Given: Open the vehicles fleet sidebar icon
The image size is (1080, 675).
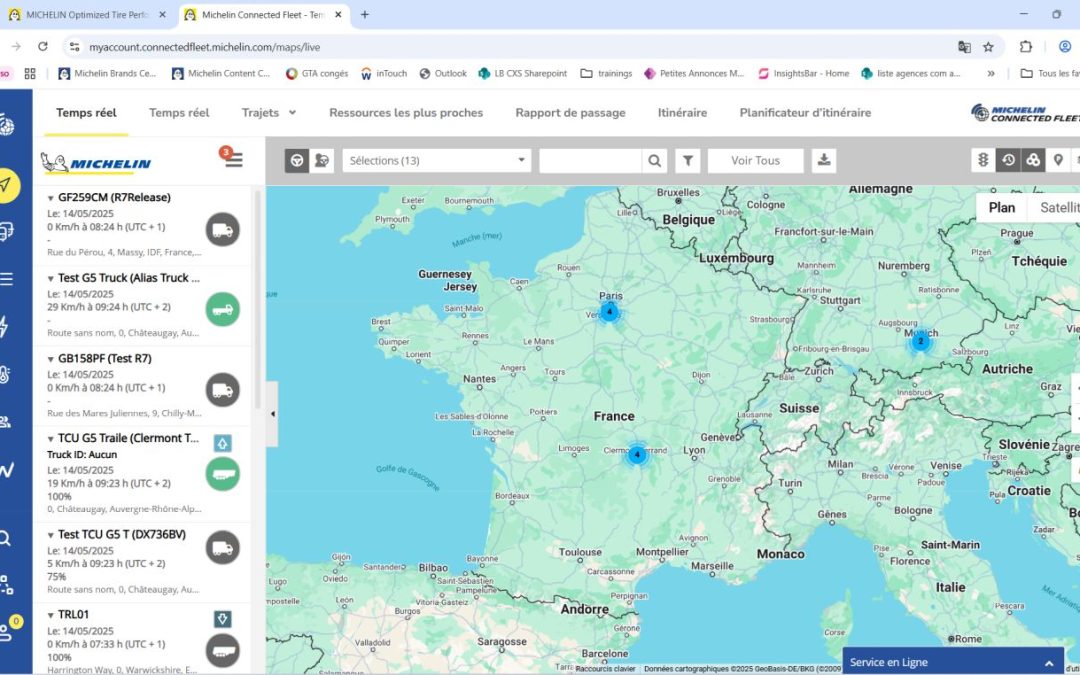Looking at the screenshot, I should [x=6, y=231].
